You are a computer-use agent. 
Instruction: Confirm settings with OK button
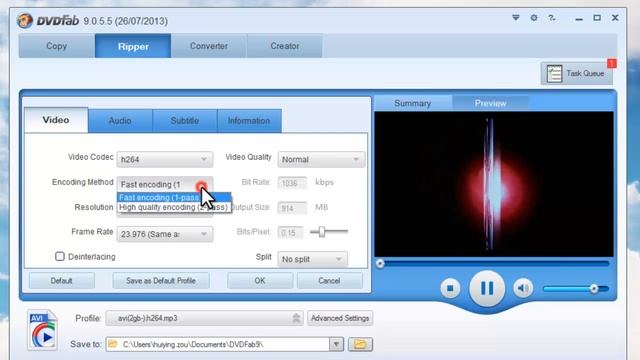[260, 281]
